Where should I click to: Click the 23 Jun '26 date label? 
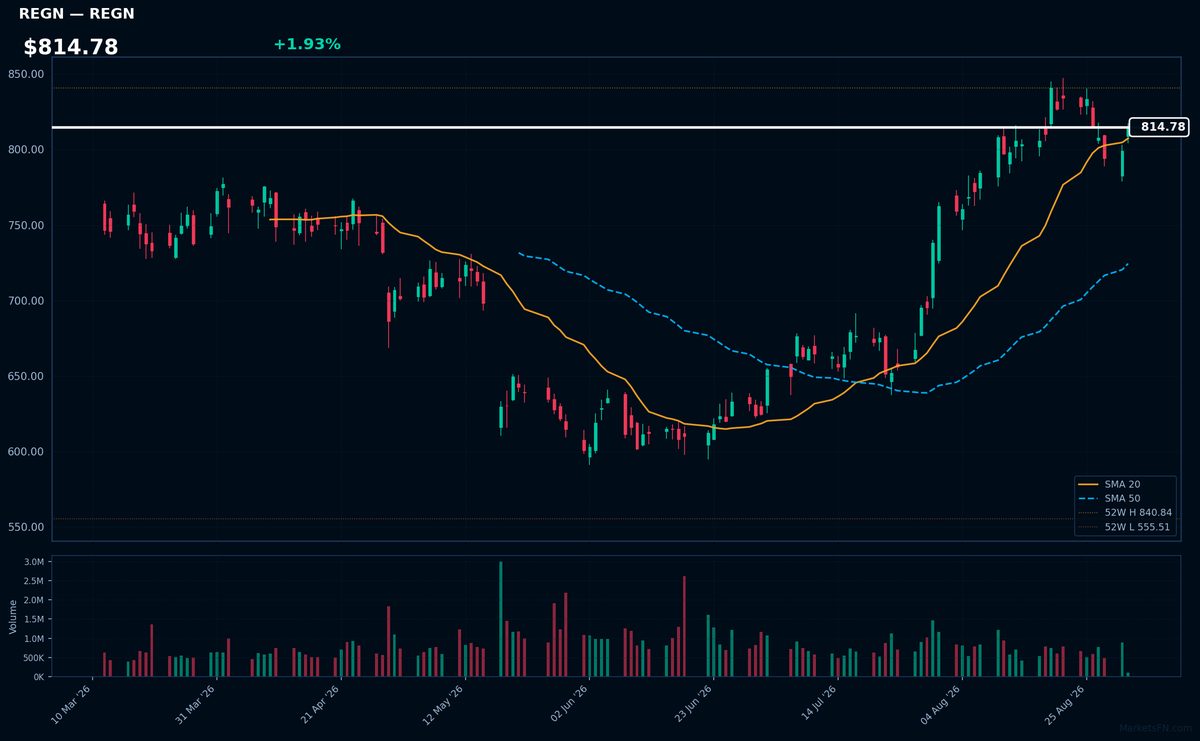692,703
